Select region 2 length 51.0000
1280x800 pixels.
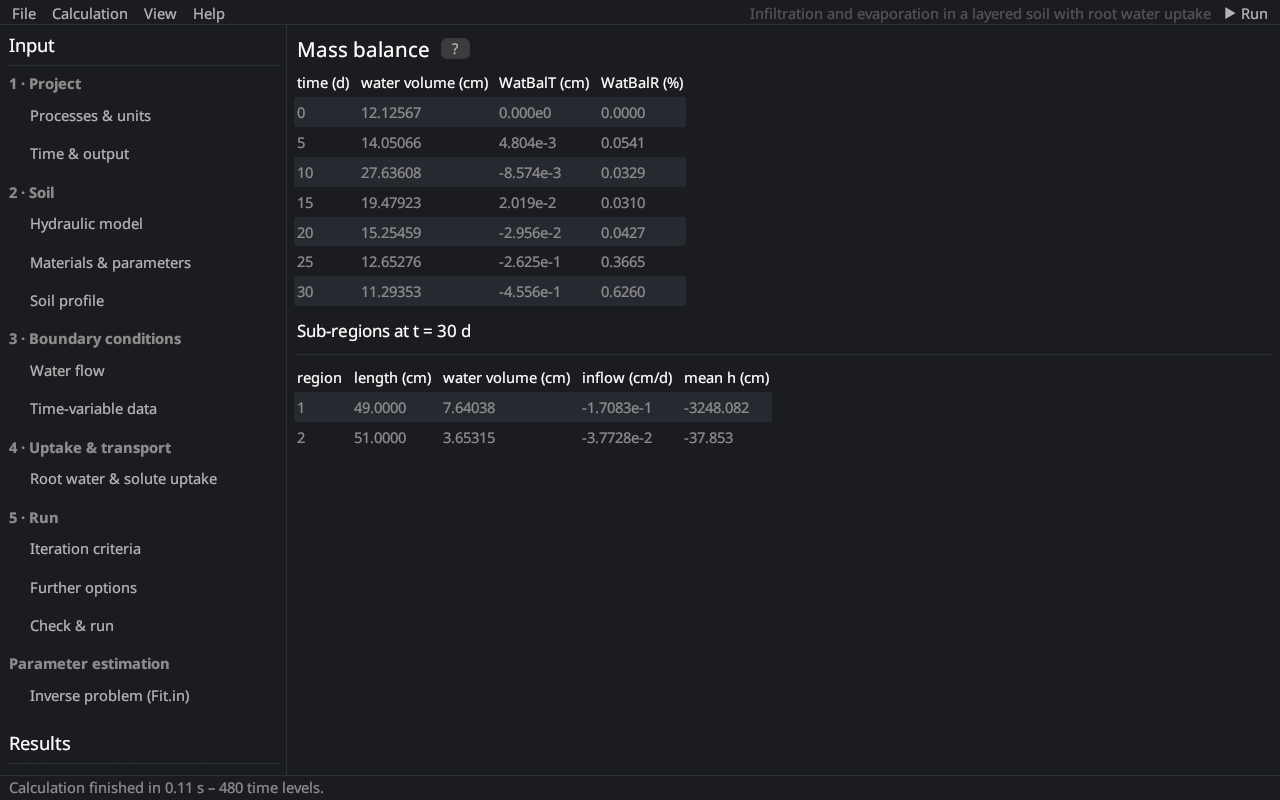pos(380,438)
